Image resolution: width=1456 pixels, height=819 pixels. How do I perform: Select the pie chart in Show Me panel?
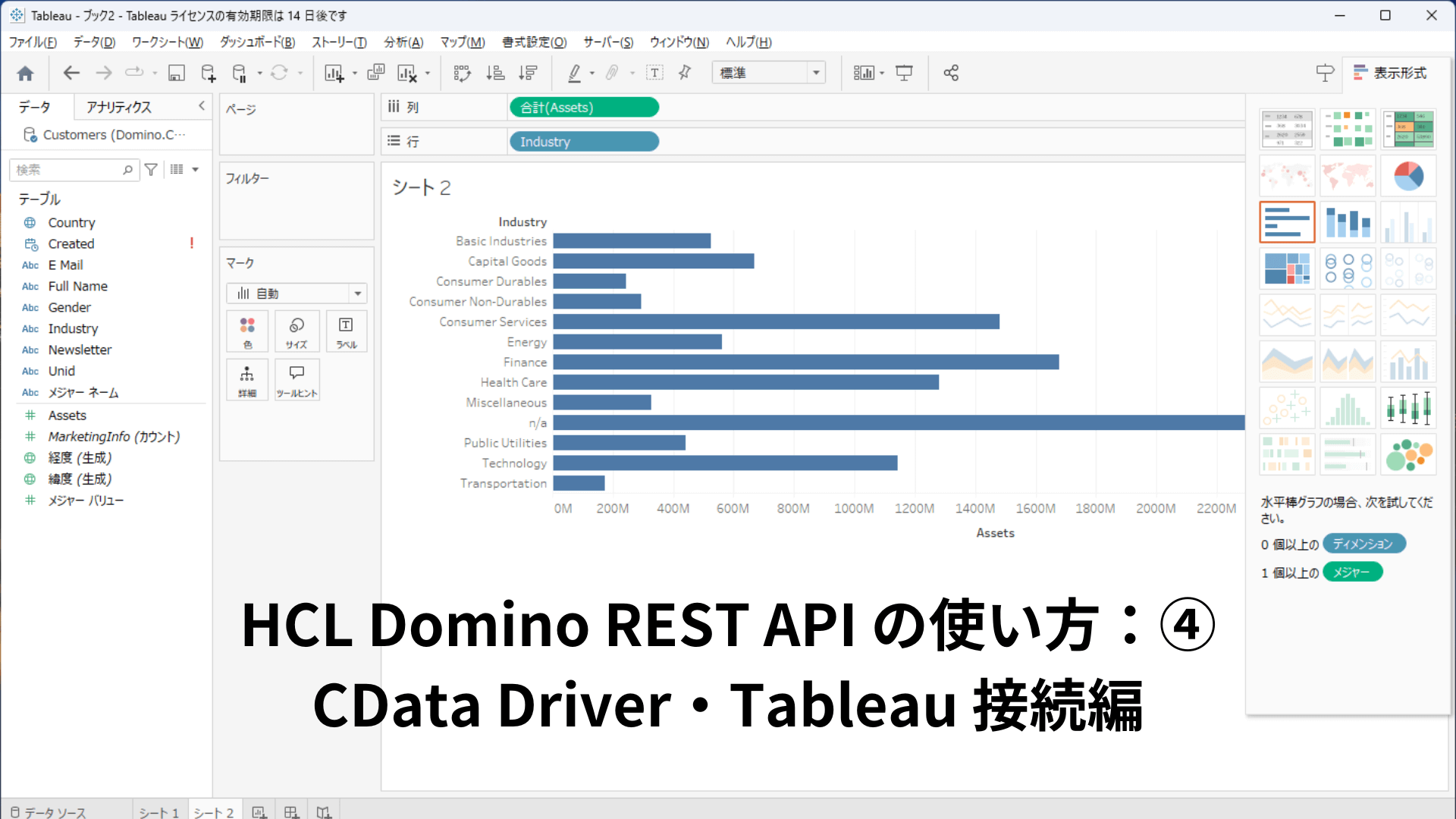coord(1408,175)
